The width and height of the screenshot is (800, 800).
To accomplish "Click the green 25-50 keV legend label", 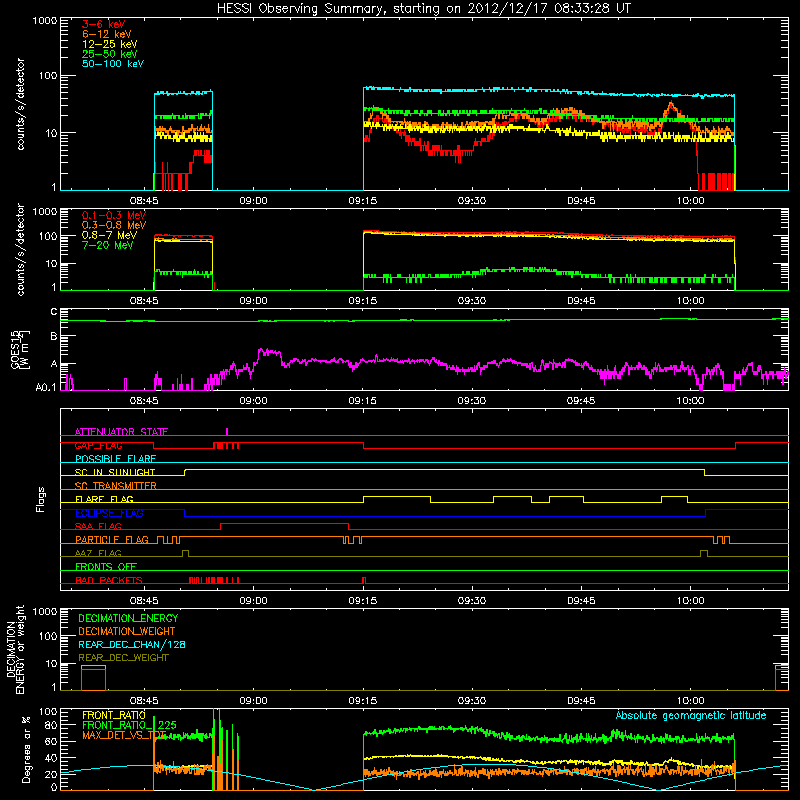I will pyautogui.click(x=109, y=54).
